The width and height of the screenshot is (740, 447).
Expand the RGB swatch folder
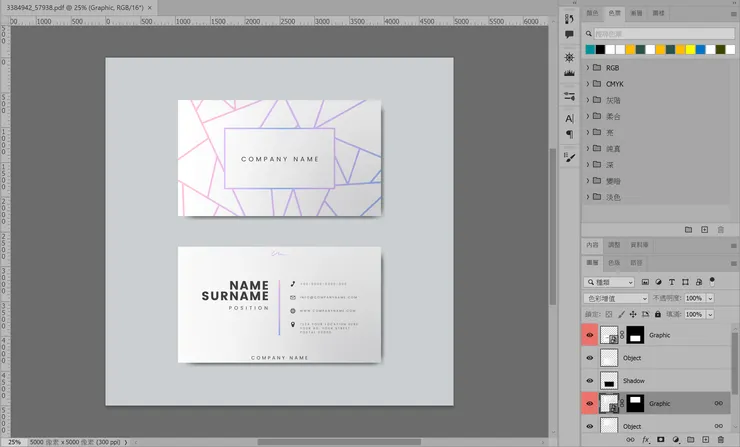click(x=588, y=68)
